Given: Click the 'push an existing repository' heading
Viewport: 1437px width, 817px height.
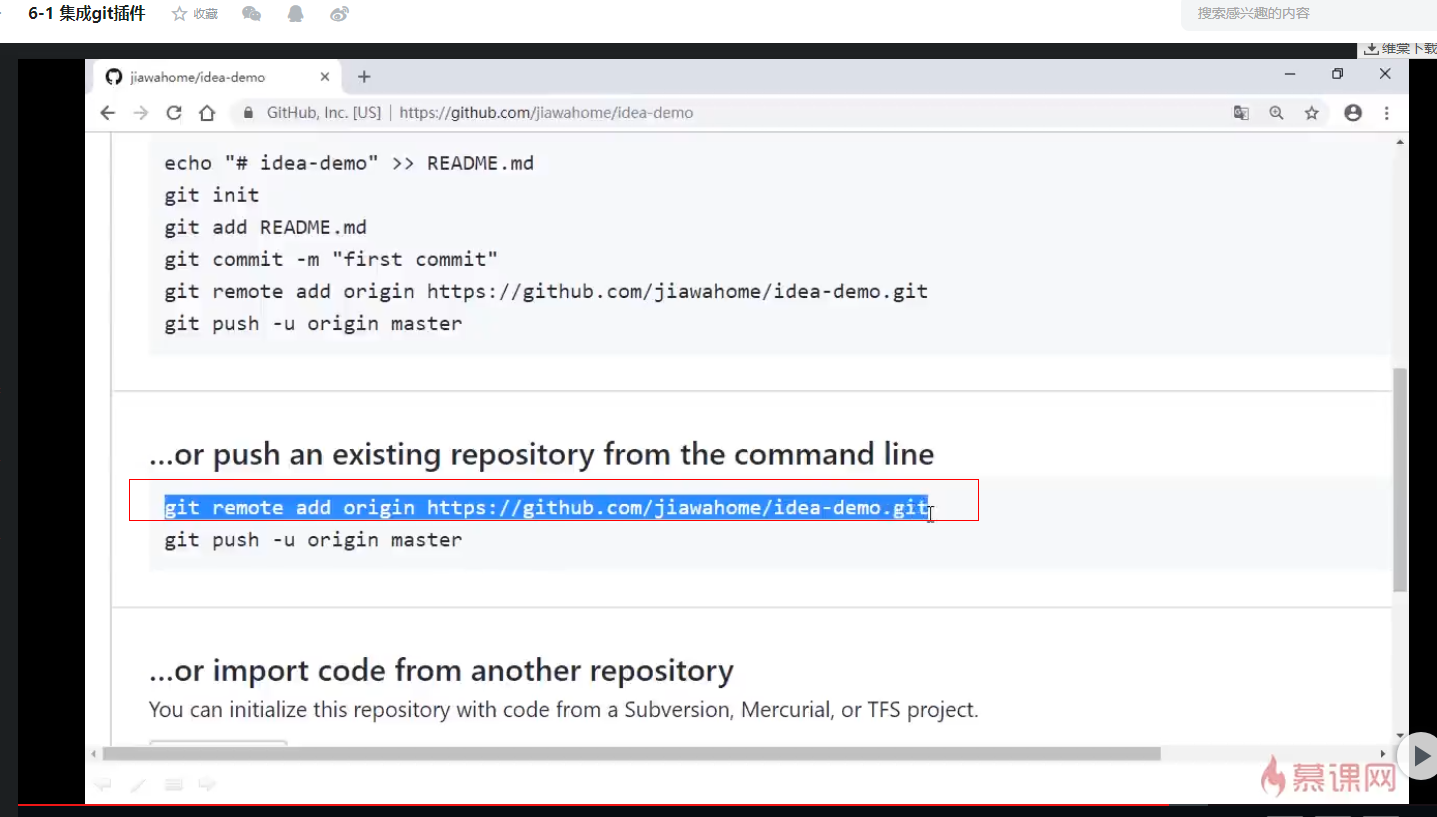Looking at the screenshot, I should pos(541,454).
